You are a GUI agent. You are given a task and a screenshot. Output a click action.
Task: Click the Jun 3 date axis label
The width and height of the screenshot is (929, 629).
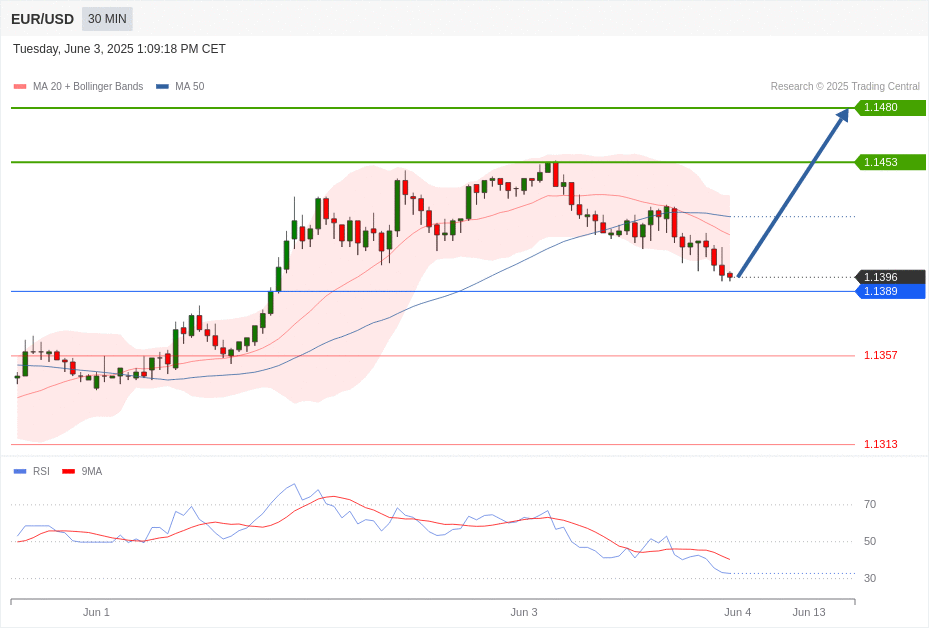pyautogui.click(x=524, y=612)
